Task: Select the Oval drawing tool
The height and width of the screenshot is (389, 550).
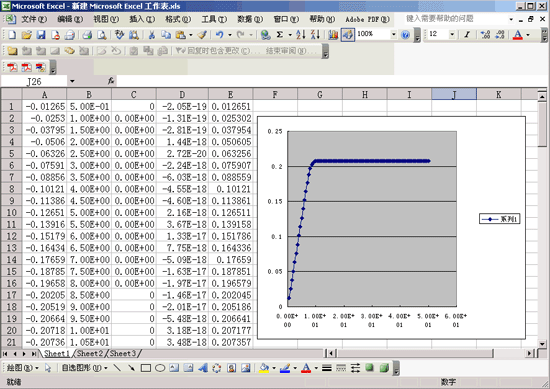Action: coord(160,368)
